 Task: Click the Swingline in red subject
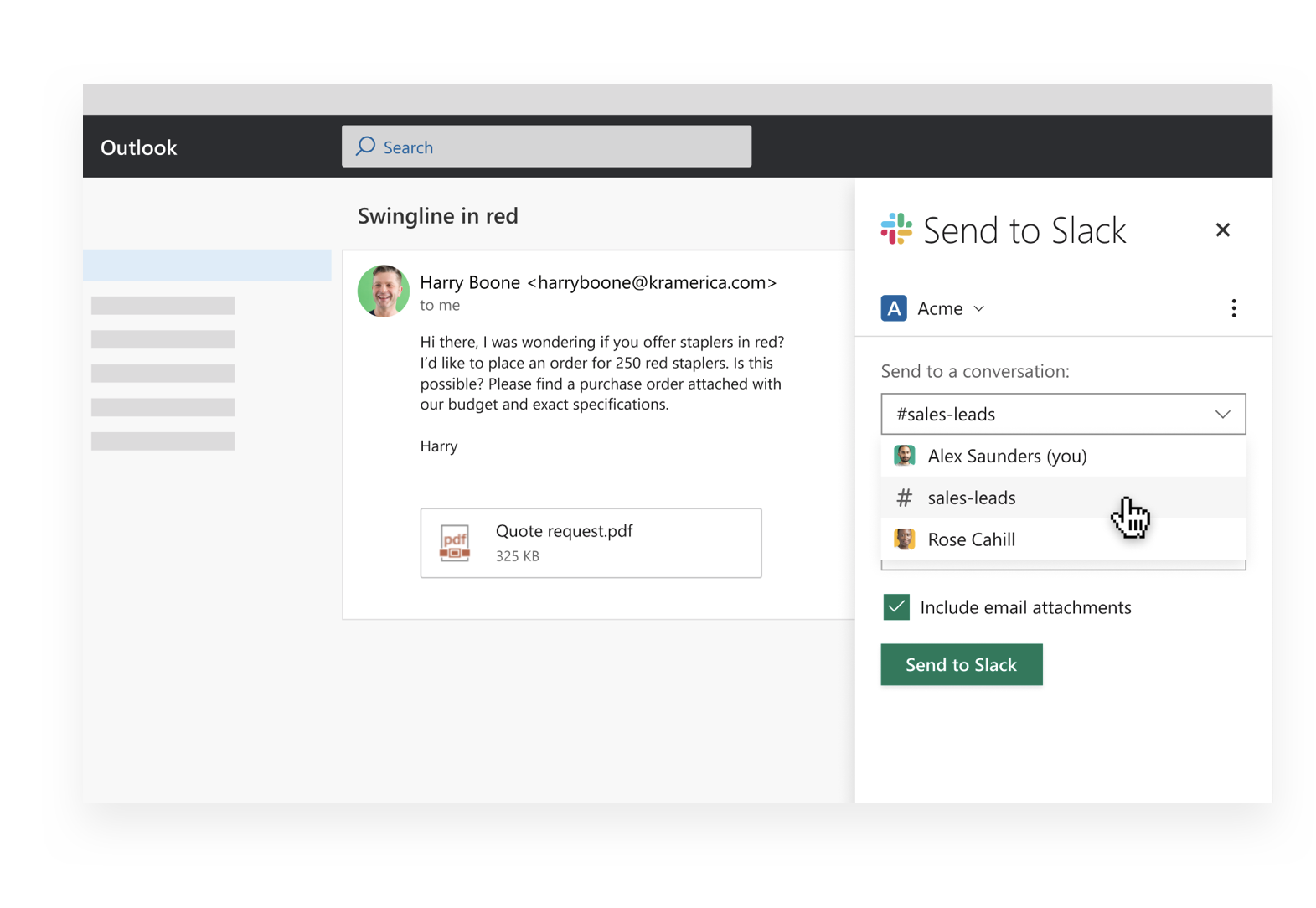[x=437, y=216]
